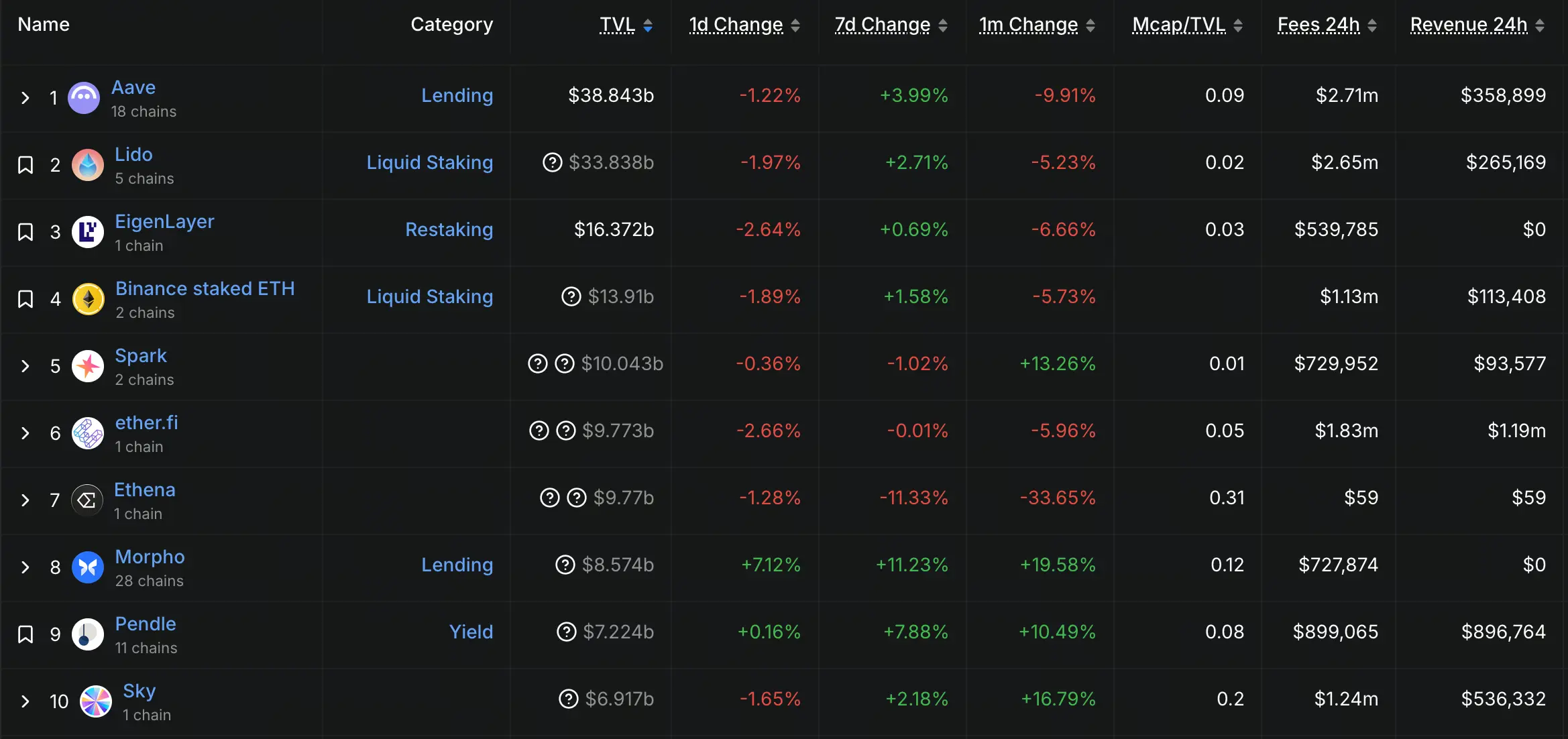Click the Lido droplet logo icon
Screen dimensions: 1568x739
click(x=88, y=165)
